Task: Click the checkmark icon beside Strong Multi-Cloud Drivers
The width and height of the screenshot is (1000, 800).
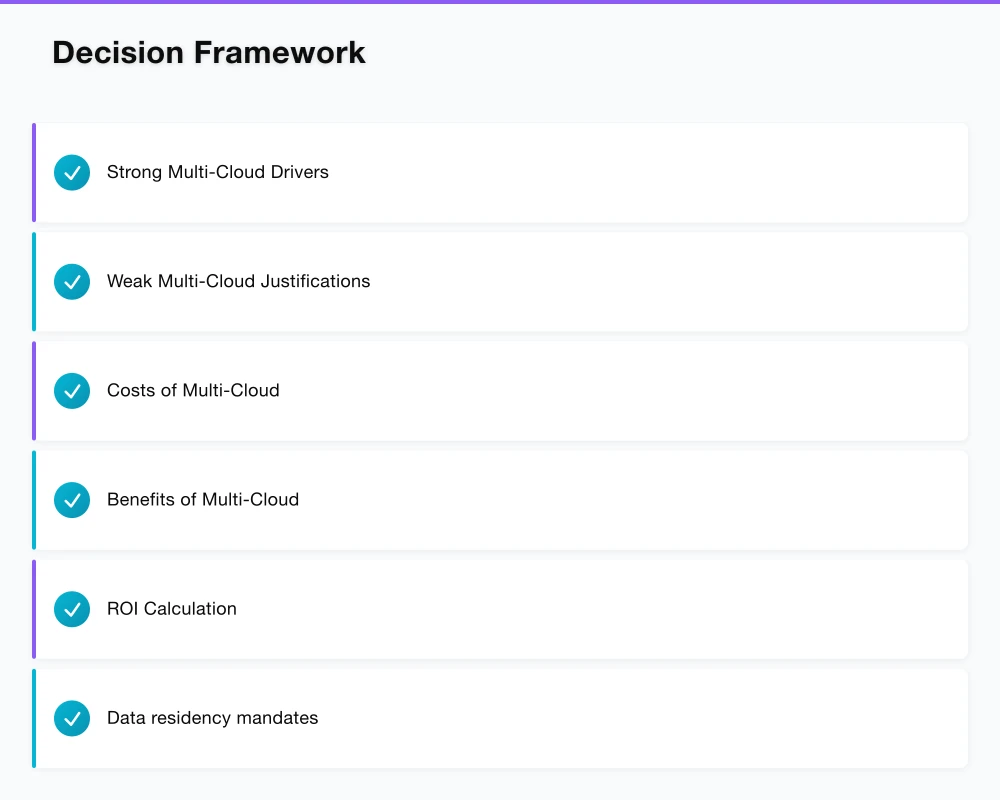Action: tap(72, 173)
